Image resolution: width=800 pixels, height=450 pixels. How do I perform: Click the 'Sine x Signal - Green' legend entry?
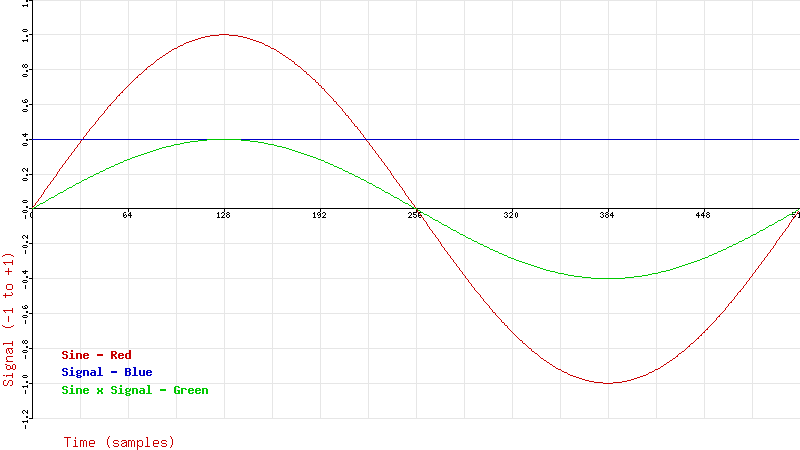(135, 390)
